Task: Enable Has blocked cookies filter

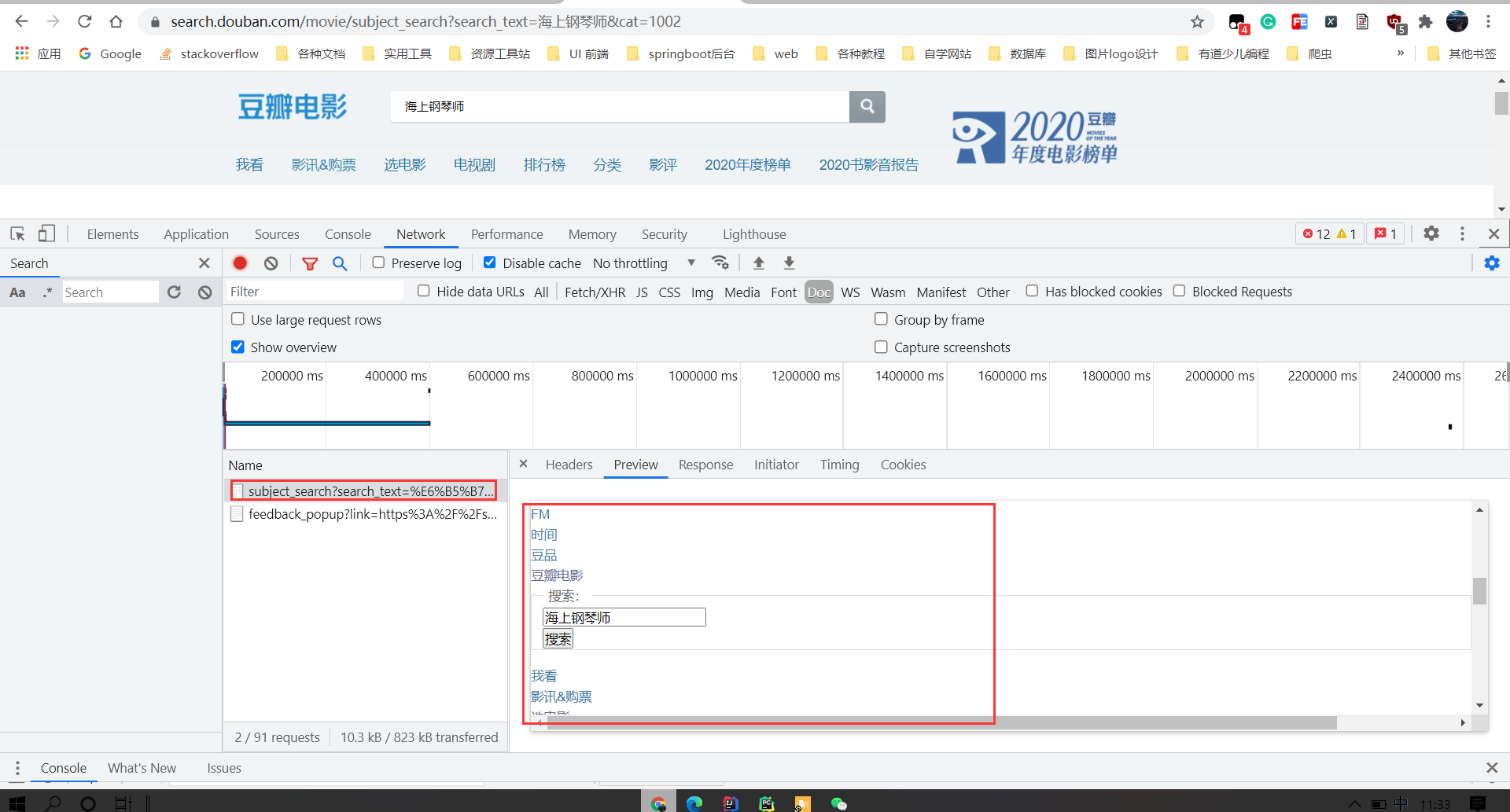Action: click(x=1032, y=291)
